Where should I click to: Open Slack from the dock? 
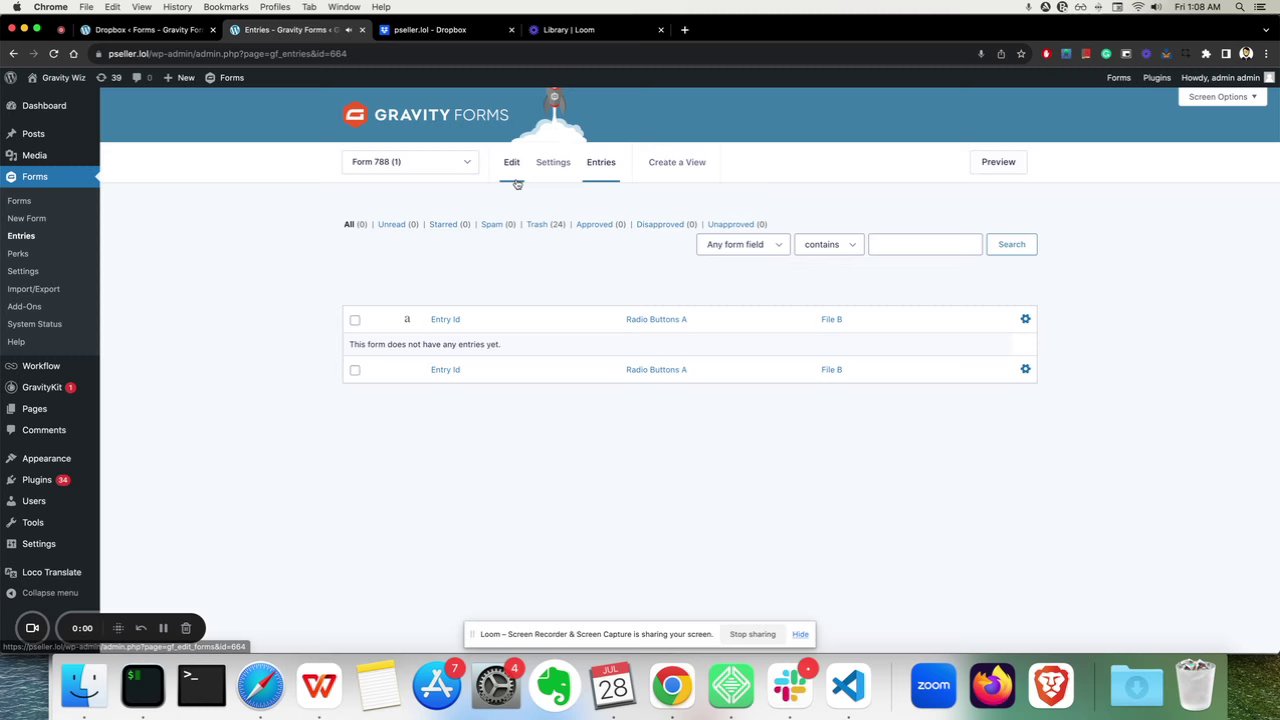790,685
